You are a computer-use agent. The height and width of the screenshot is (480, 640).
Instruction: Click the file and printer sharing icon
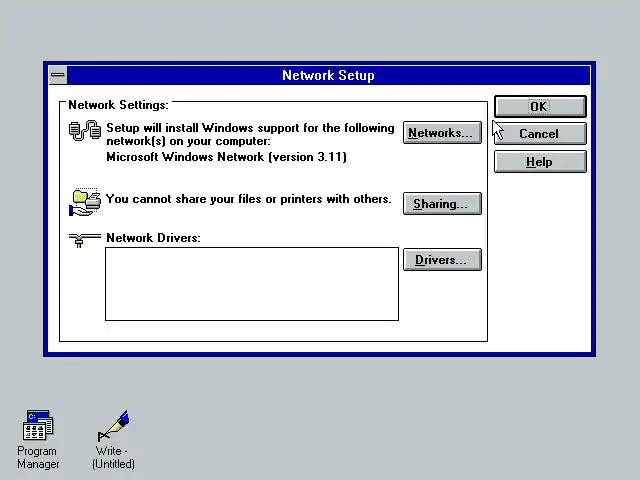pos(85,202)
